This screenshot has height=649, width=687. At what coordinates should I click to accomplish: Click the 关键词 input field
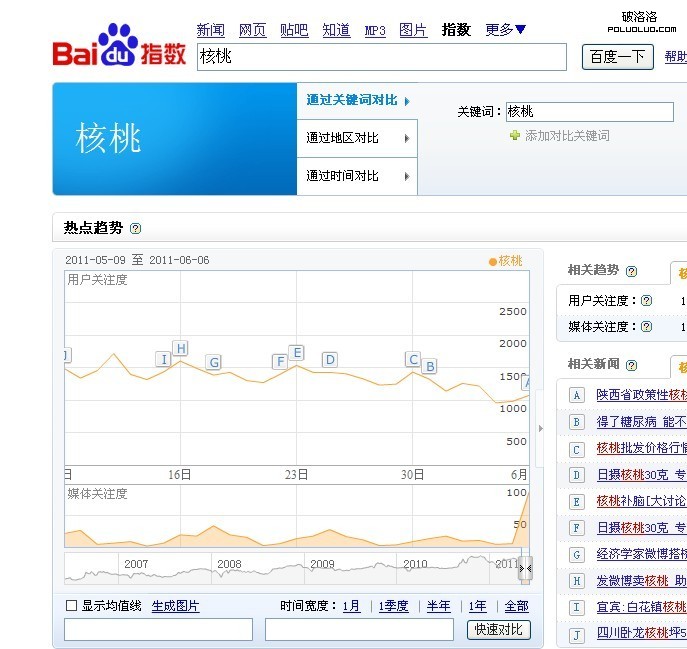coord(589,111)
